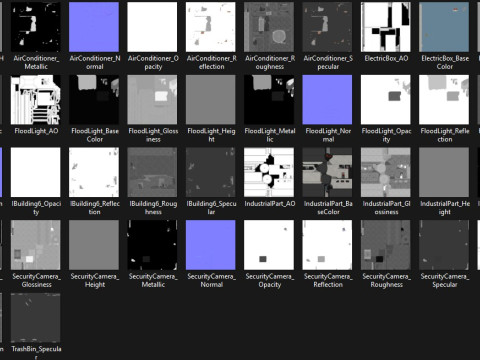Viewport: 480px width, 360px height.
Task: Select the IBuilding6_Reflection texture thumbnail
Action: tap(94, 172)
